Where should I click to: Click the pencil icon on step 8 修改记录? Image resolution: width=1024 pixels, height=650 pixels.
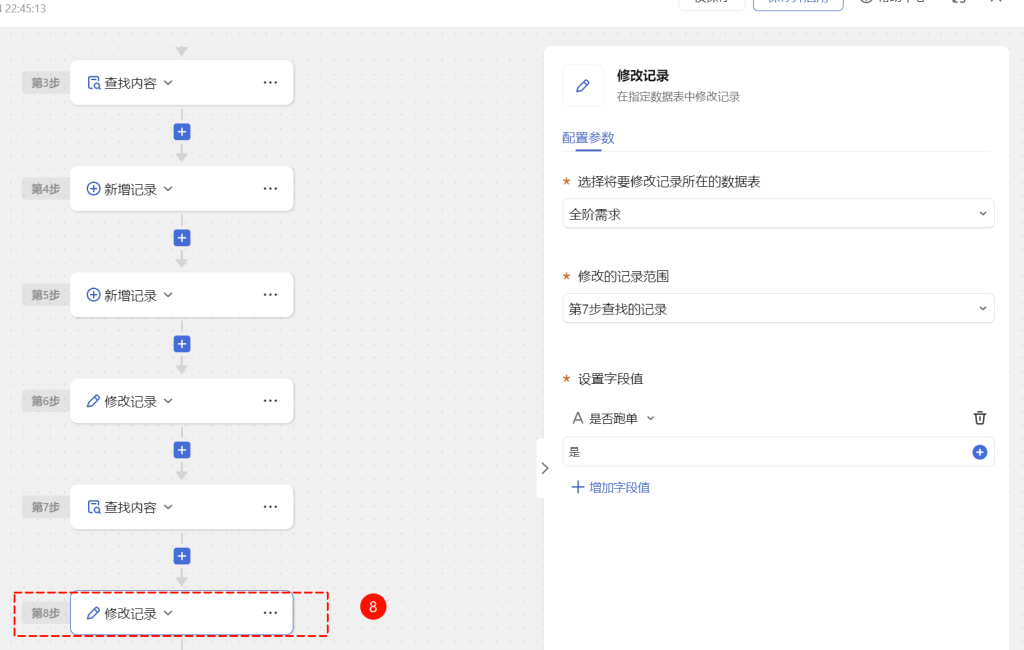click(x=93, y=613)
